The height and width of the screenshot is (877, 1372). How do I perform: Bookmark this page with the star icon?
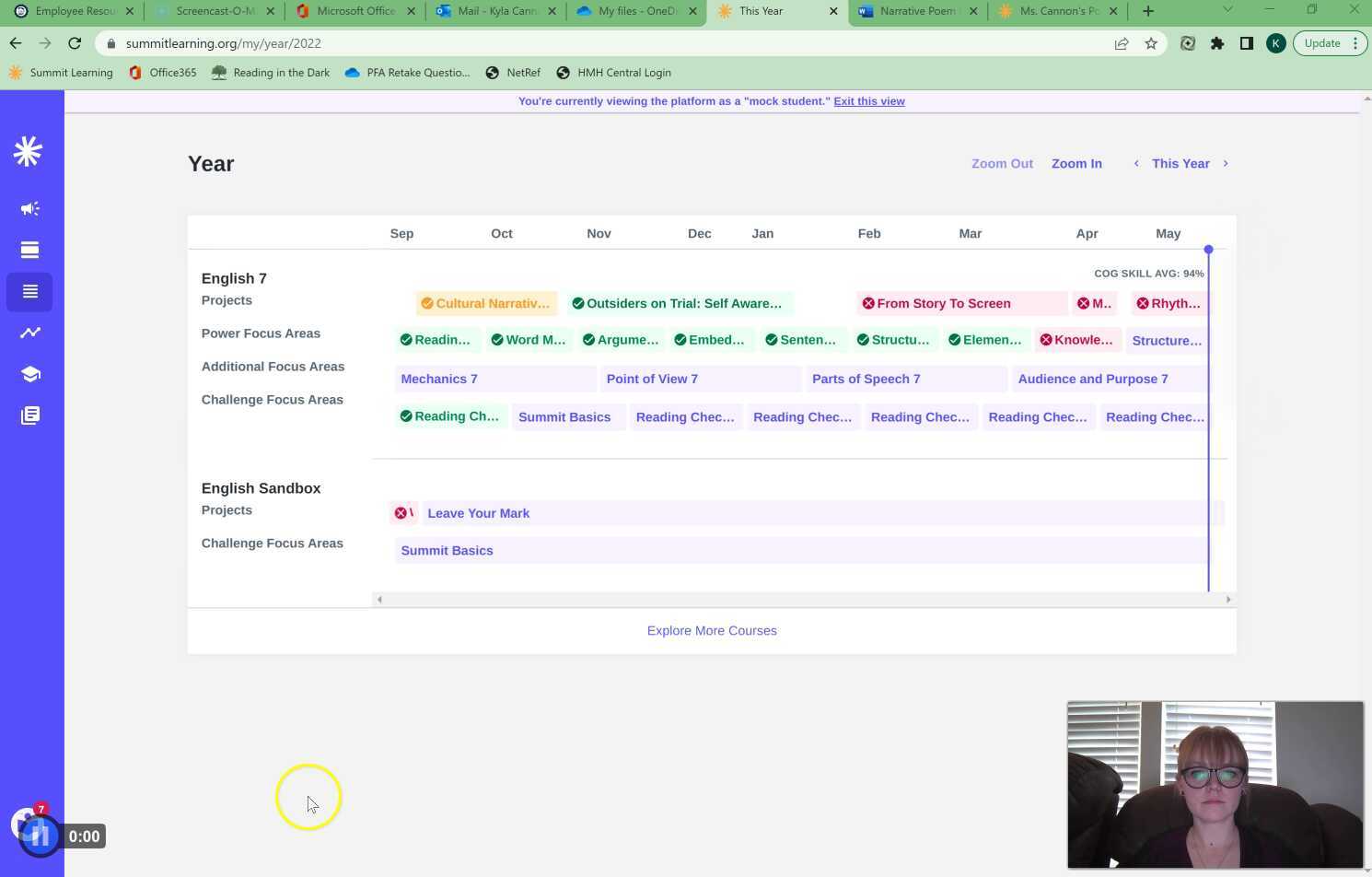point(1151,43)
